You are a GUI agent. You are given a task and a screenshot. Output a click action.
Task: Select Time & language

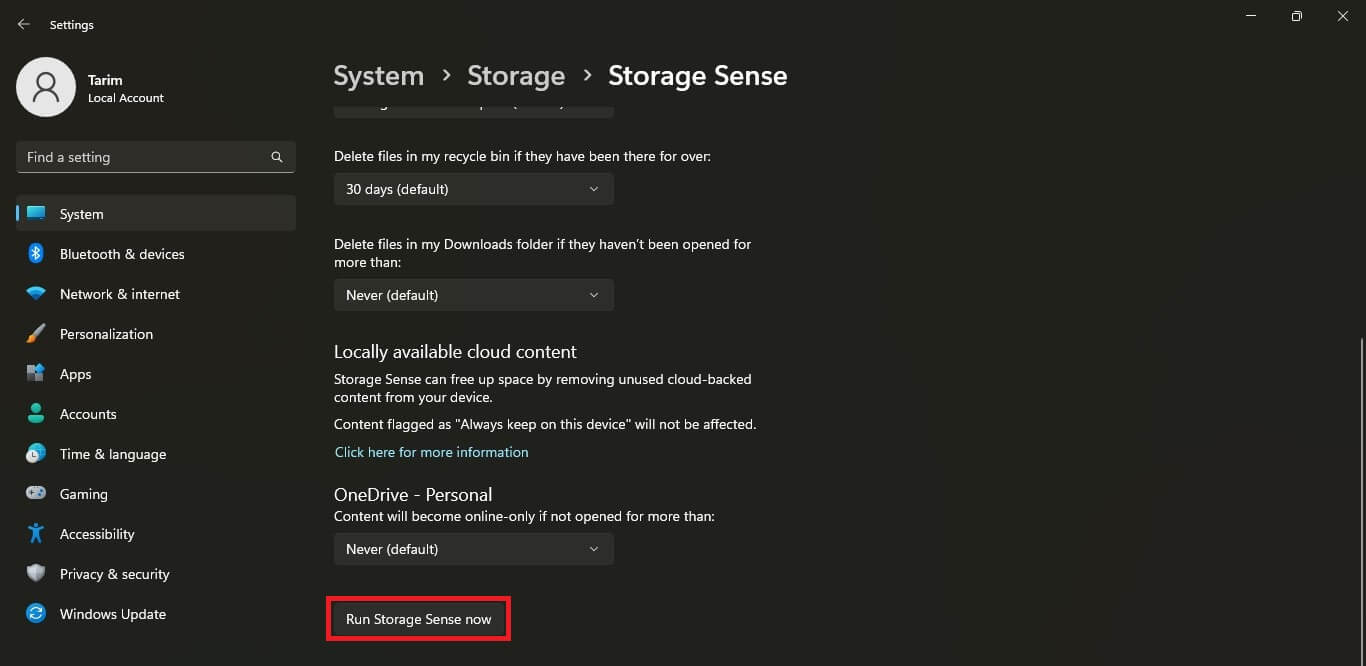click(112, 454)
